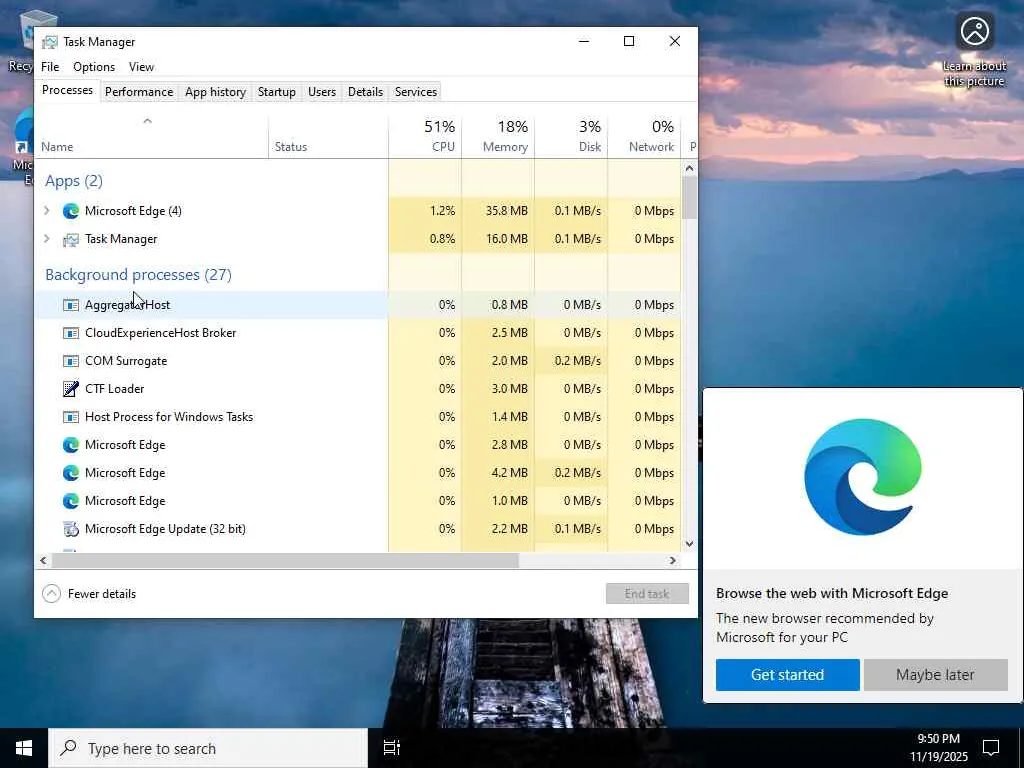Click the Microsoft Edge (4) app icon
Screen dimensions: 1024x768
71,211
